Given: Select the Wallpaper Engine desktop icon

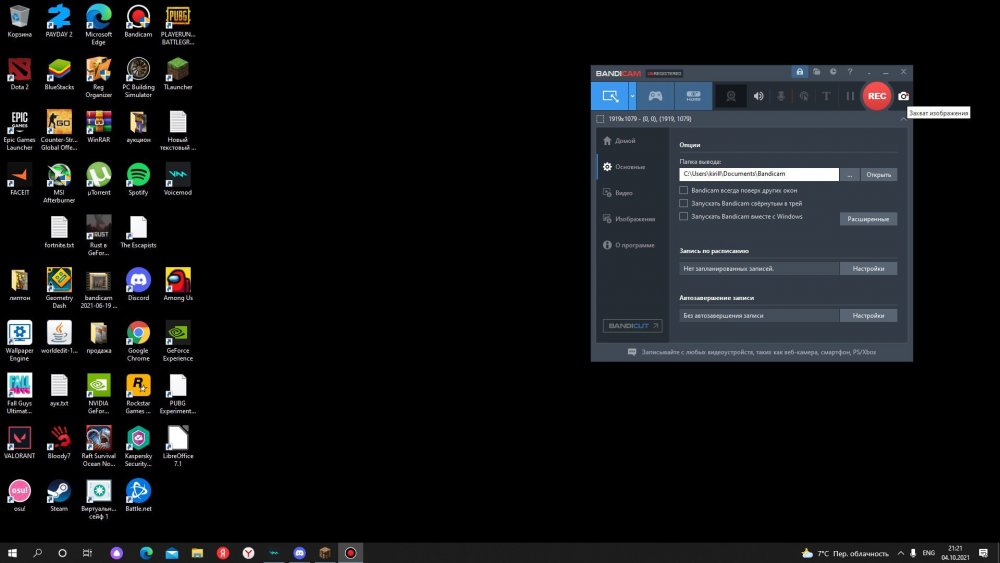Looking at the screenshot, I should tap(19, 341).
